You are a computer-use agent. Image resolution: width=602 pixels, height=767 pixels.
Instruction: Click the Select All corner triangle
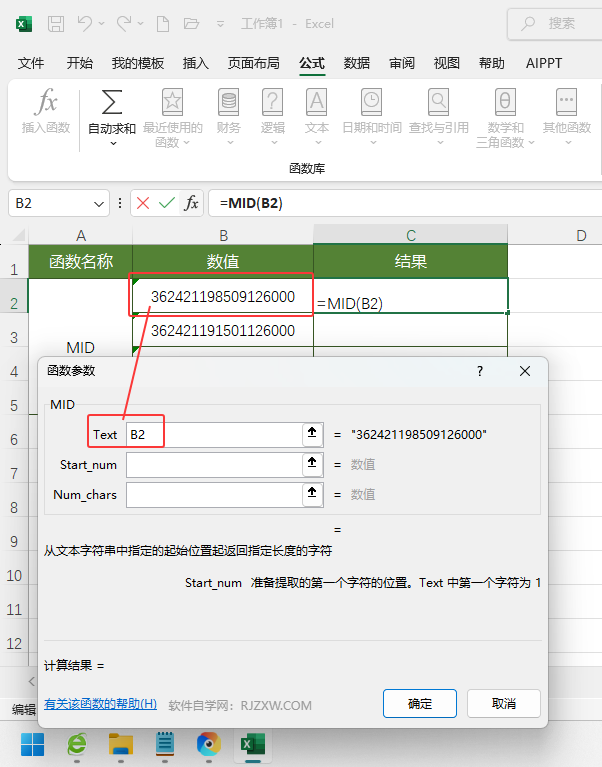click(19, 235)
